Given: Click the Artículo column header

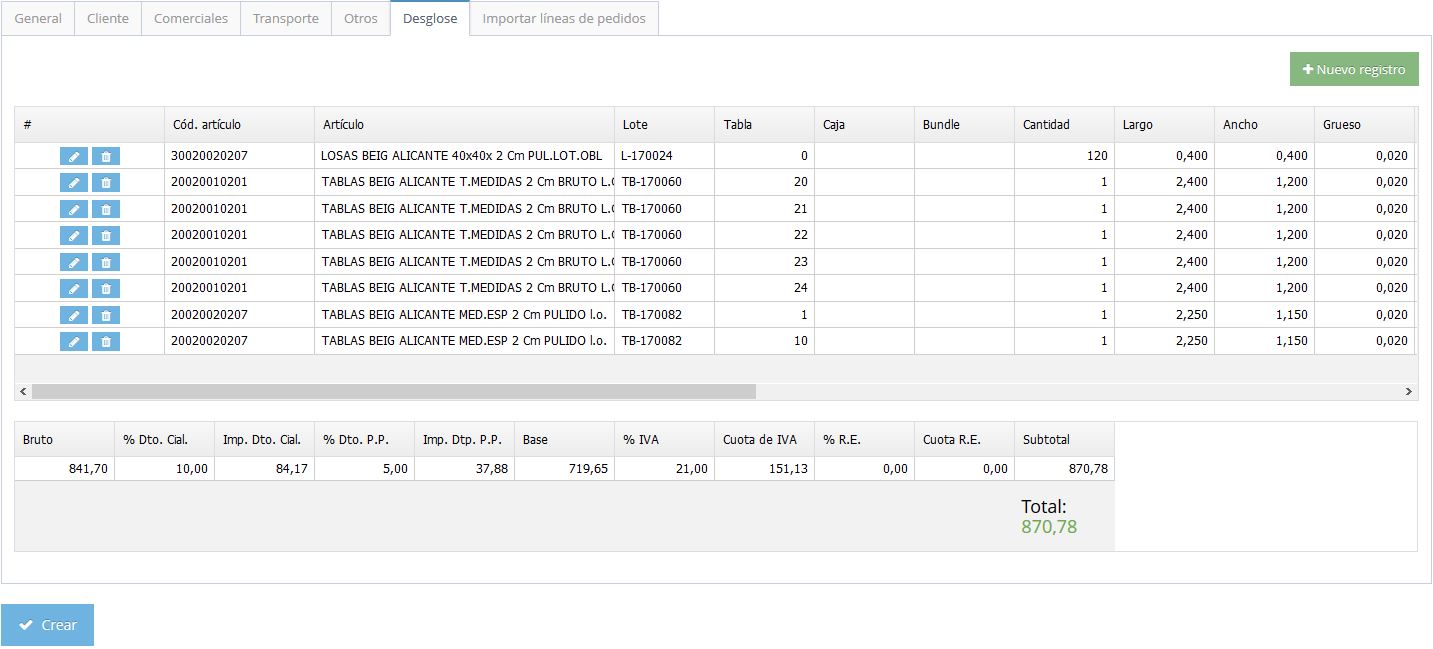Looking at the screenshot, I should coord(465,125).
